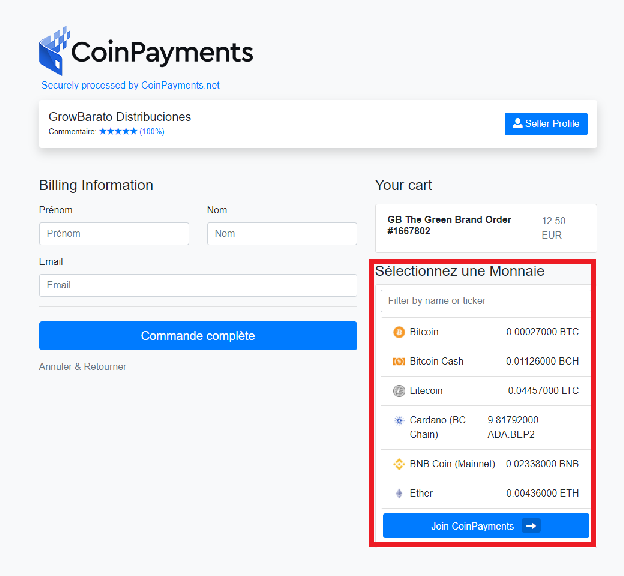Open Securely processed by CoinPayments.net link
This screenshot has width=624, height=576.
coord(131,85)
